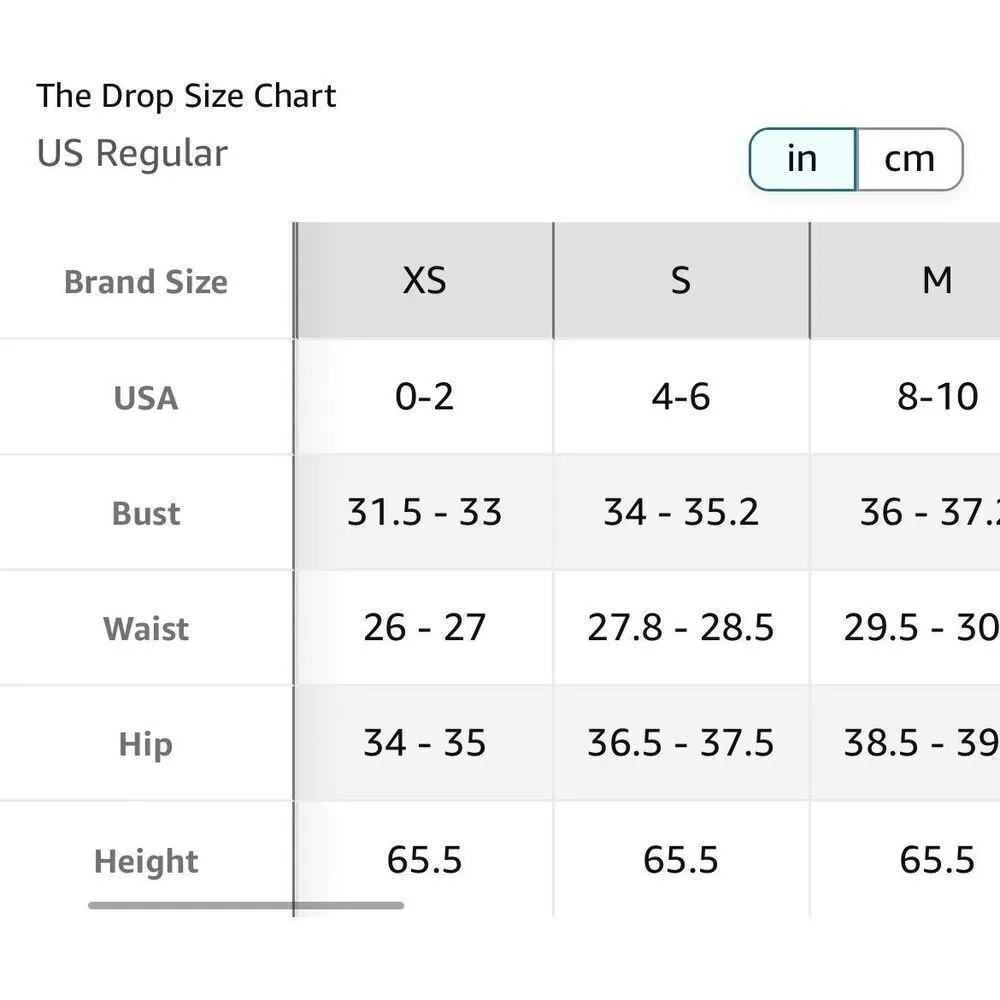
Task: Click the XS hip cell 34 - 35
Action: [x=424, y=743]
